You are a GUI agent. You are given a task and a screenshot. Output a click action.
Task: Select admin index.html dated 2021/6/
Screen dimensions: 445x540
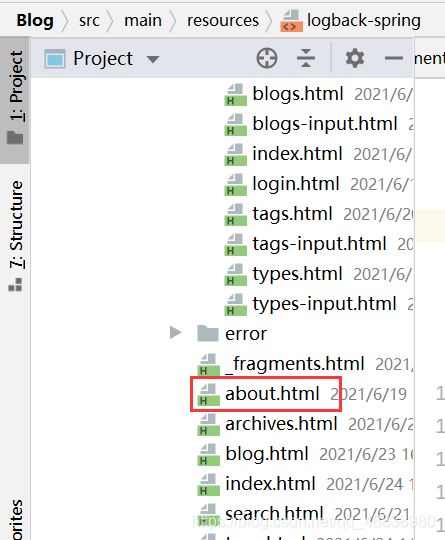pyautogui.click(x=297, y=154)
